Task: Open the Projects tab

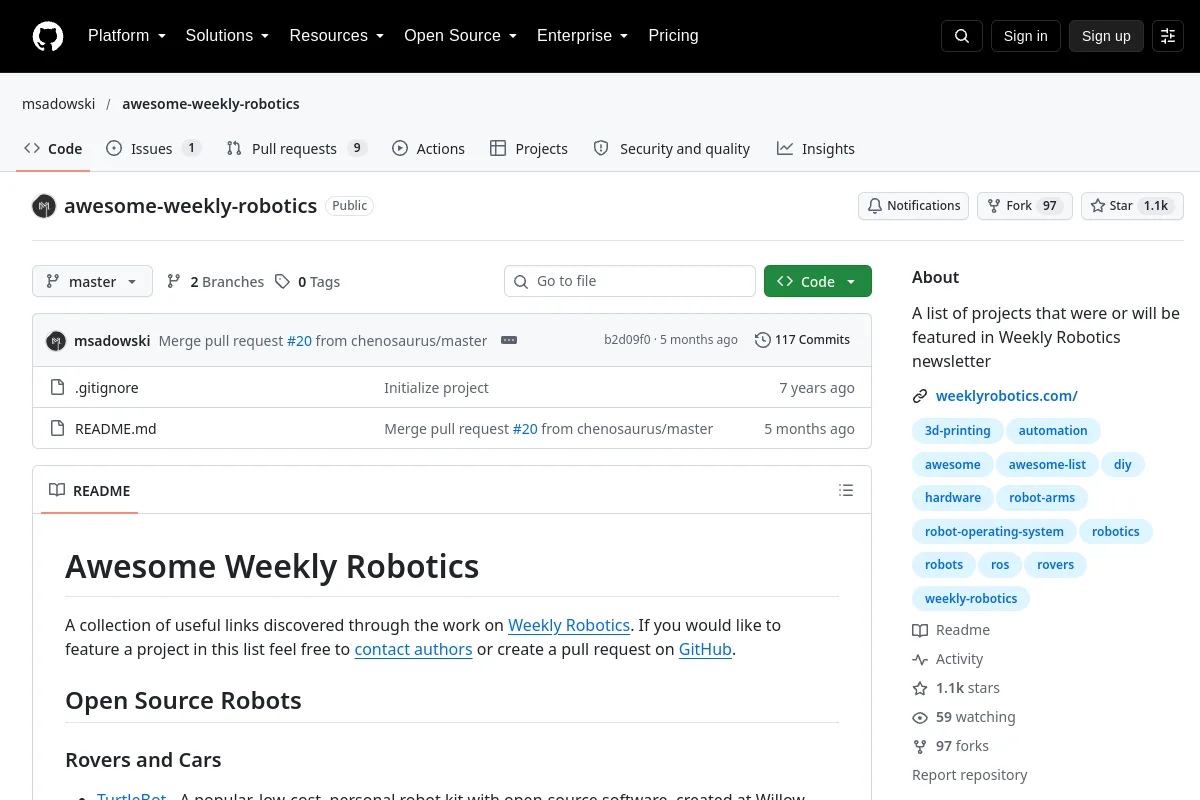Action: tap(529, 149)
